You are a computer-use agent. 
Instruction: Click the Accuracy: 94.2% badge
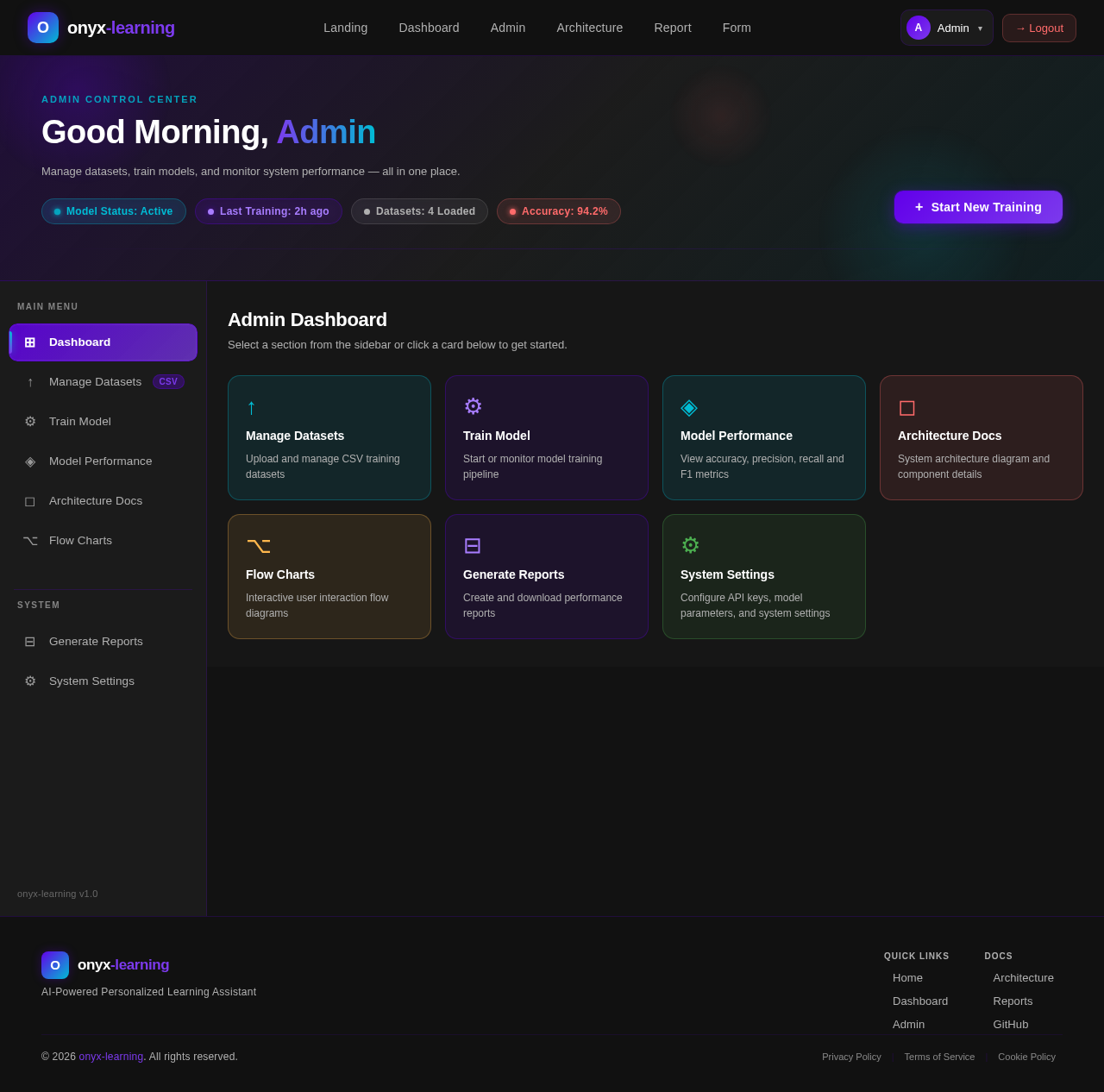[559, 211]
